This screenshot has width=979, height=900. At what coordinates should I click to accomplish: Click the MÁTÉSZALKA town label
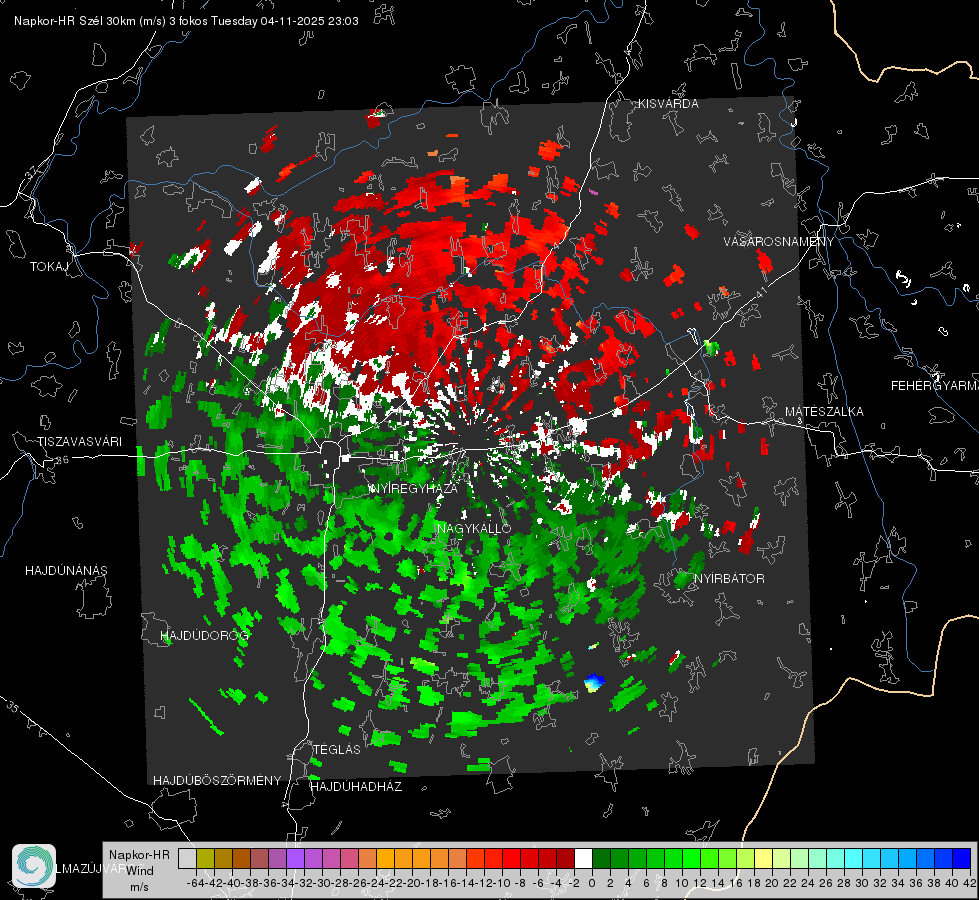point(824,412)
